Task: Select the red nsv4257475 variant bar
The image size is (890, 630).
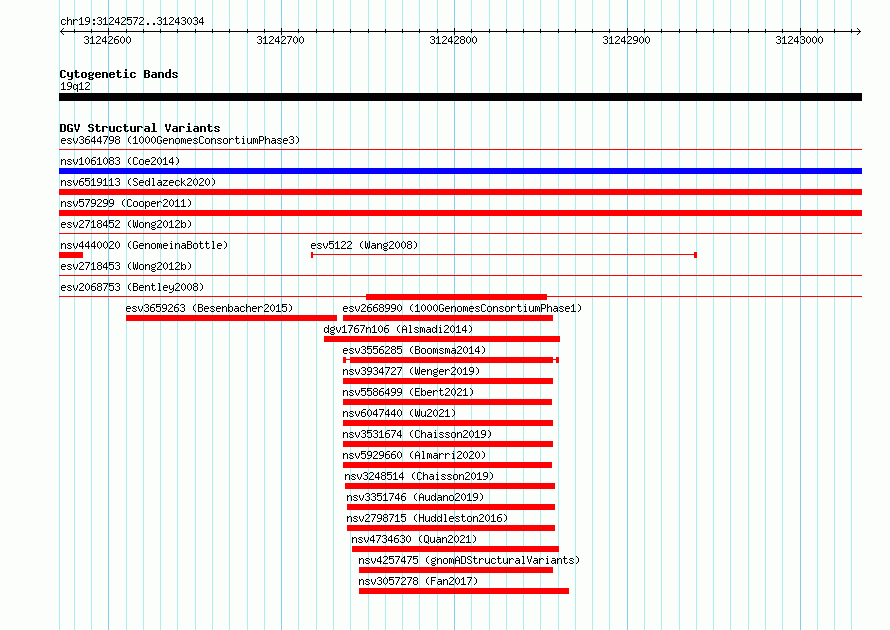Action: [456, 570]
